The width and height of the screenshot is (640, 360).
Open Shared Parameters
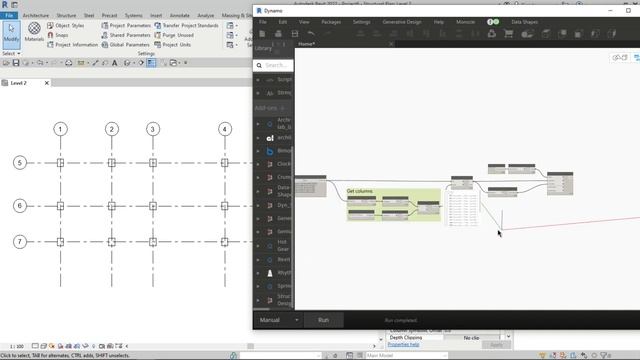tap(126, 35)
